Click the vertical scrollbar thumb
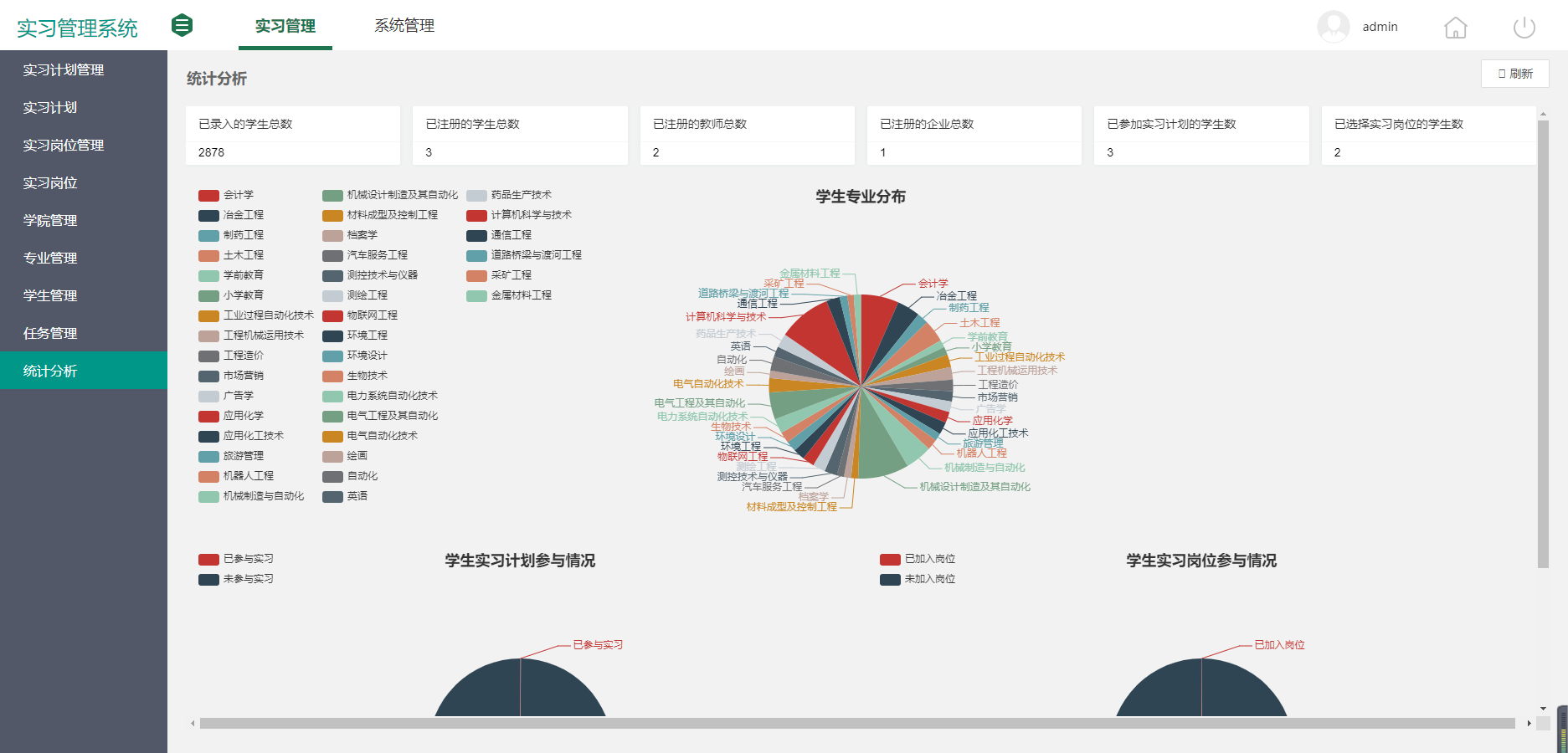 (x=1543, y=344)
